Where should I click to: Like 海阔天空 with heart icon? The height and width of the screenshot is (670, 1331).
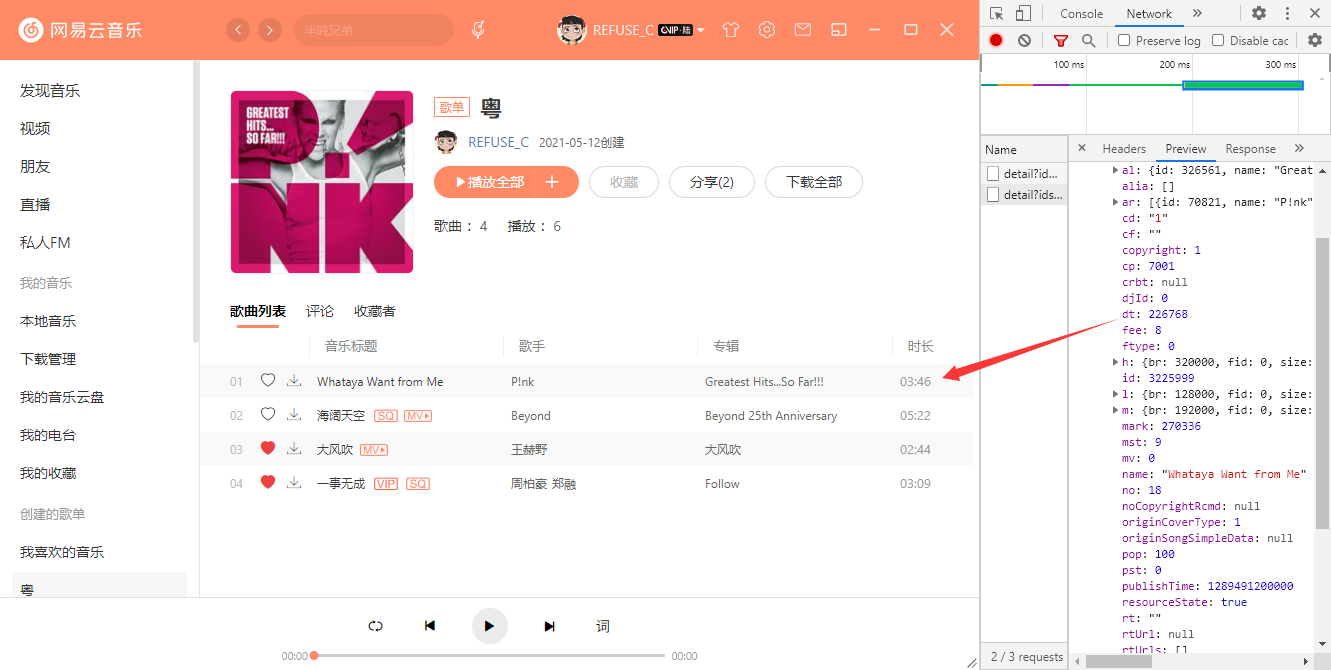coord(268,414)
